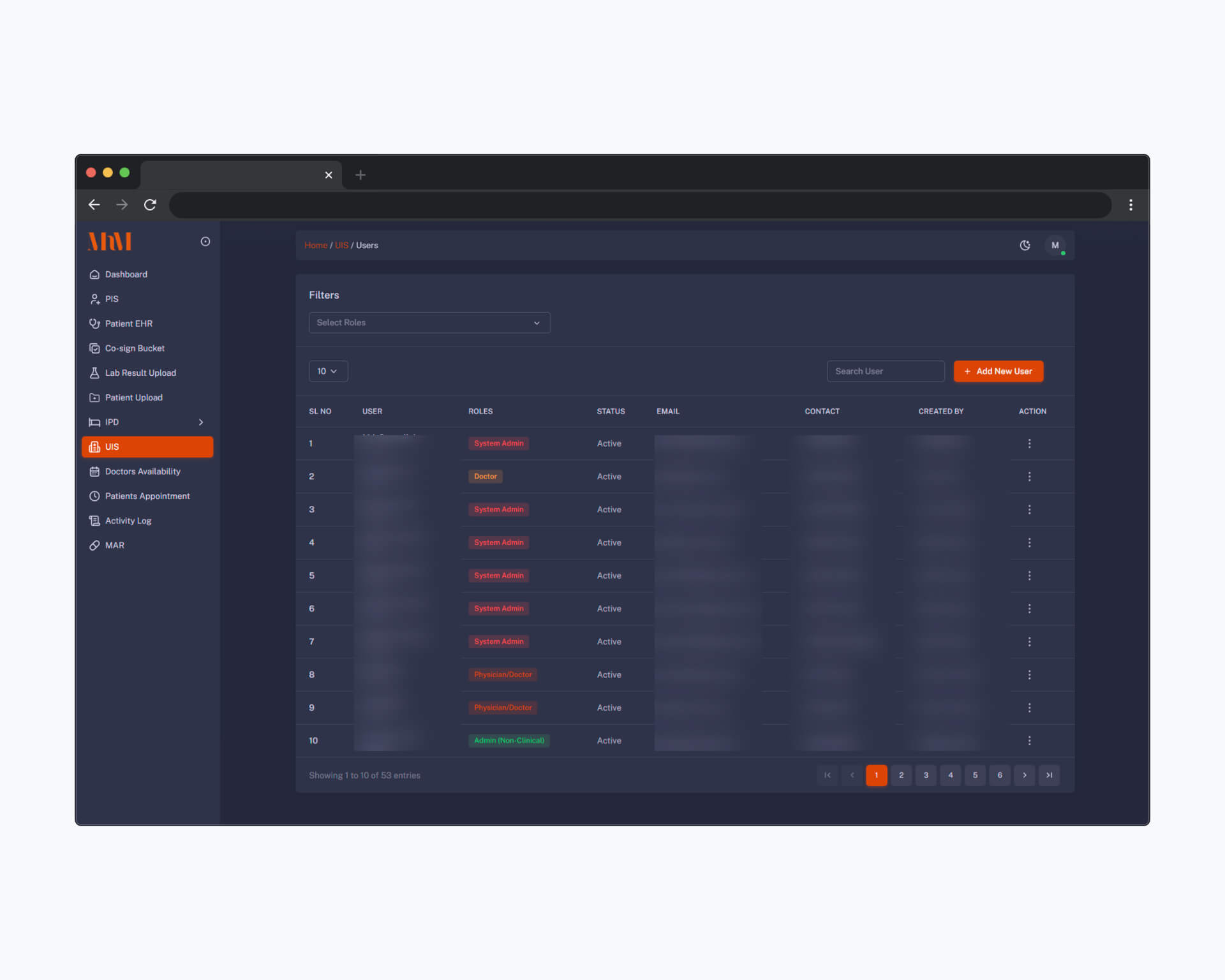Screen dimensions: 1225x980
Task: Open MAR from the sidebar
Action: click(114, 546)
